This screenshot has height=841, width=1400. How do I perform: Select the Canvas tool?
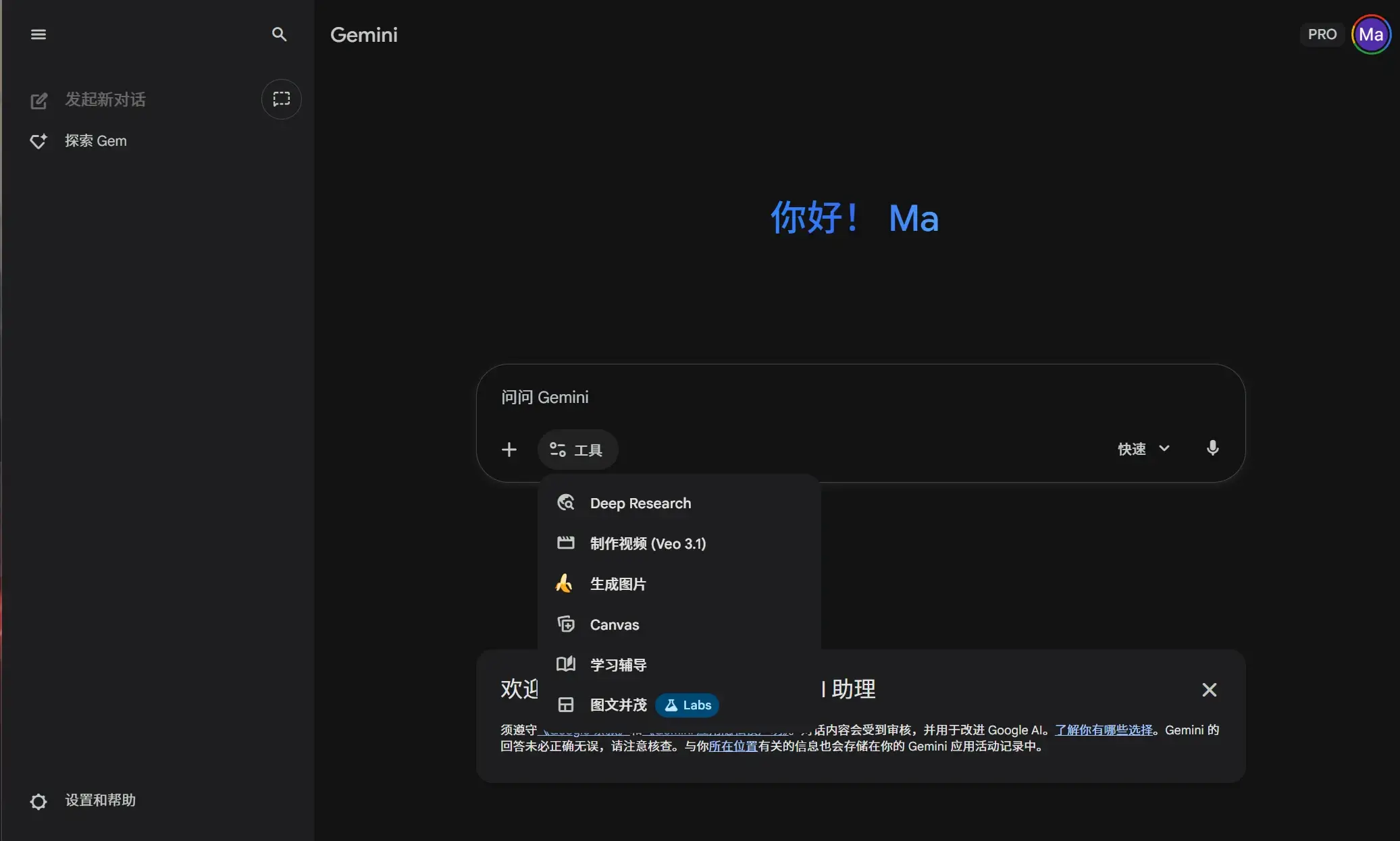[614, 624]
